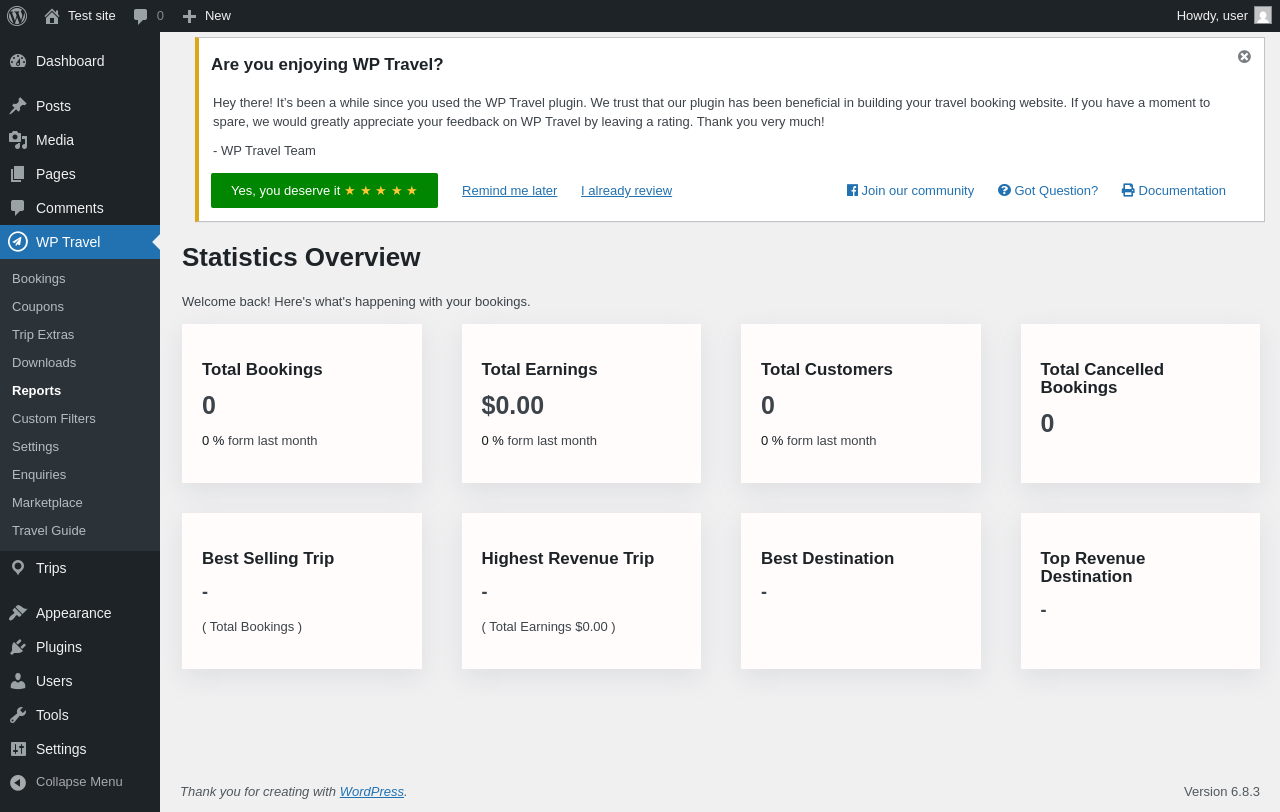Screen dimensions: 1280x812
Task: Dismiss the WP Travel review notice
Action: [x=1244, y=57]
